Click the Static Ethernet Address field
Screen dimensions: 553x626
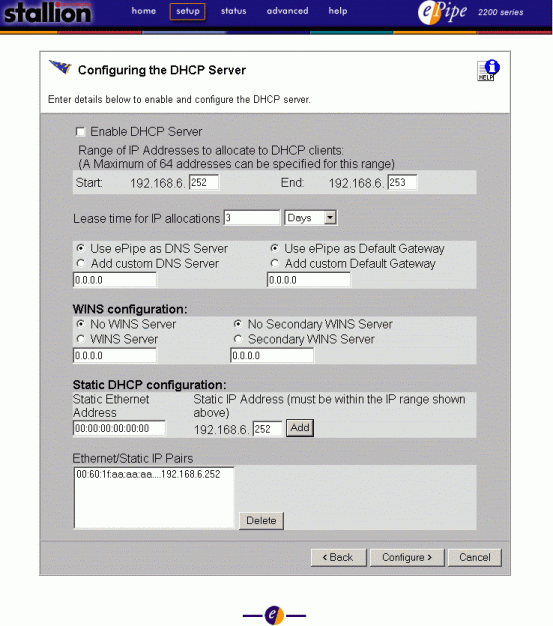[119, 428]
